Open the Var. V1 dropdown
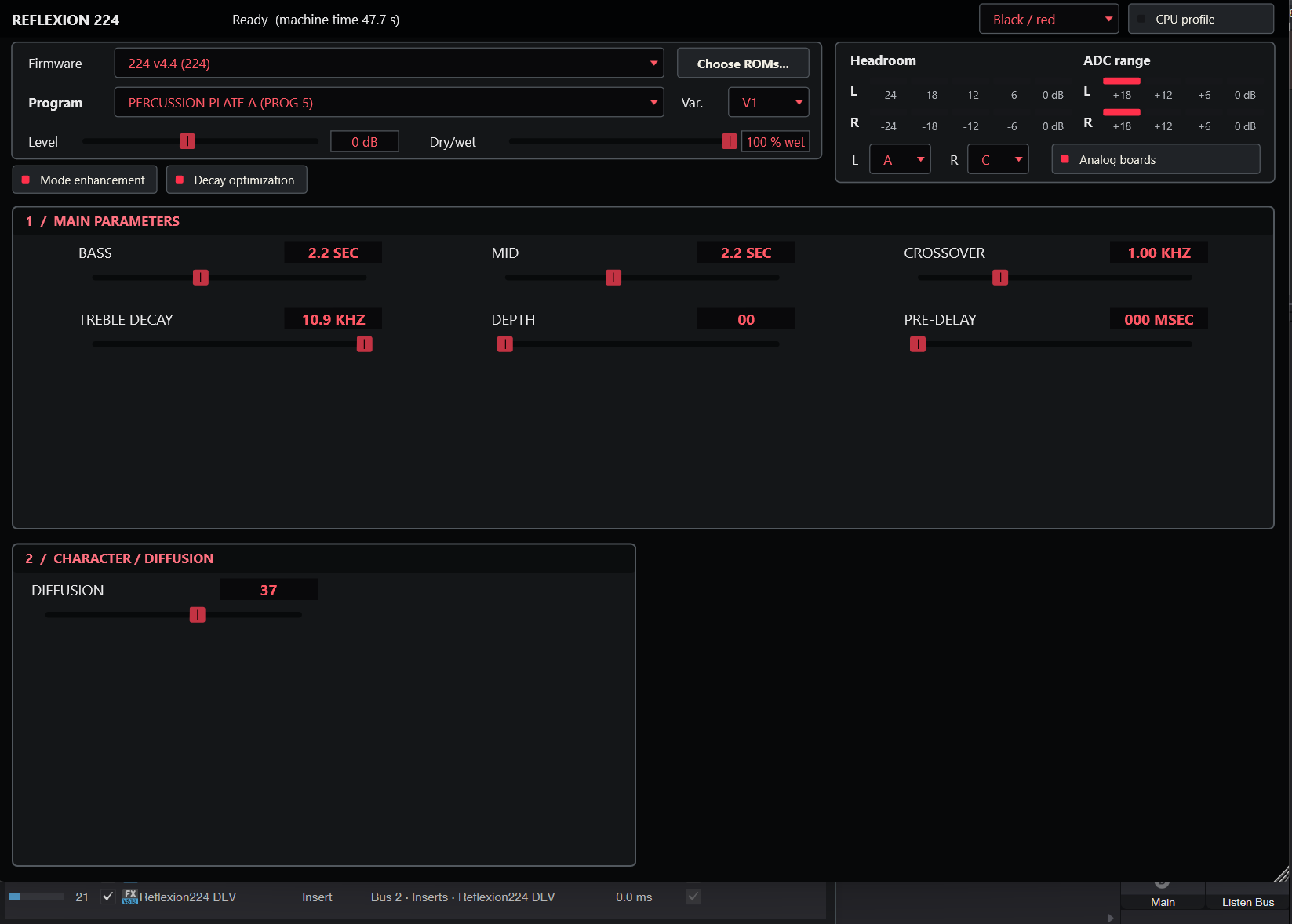 pos(769,103)
